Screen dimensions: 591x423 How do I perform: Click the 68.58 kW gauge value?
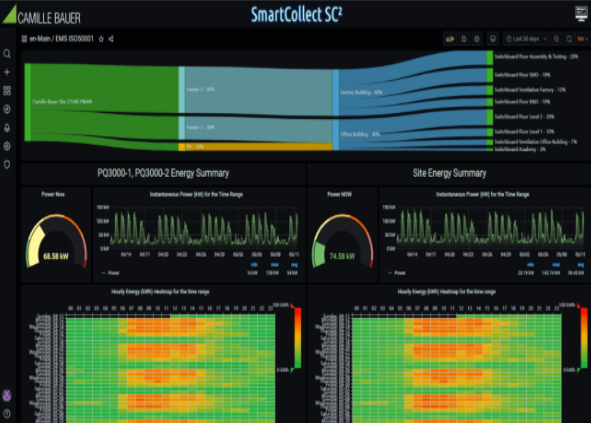click(x=56, y=256)
